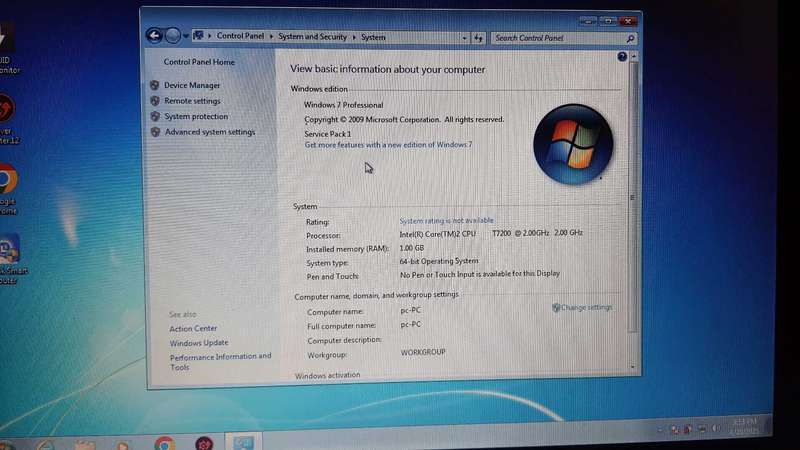Open Advanced system settings
The height and width of the screenshot is (450, 800).
pos(210,132)
